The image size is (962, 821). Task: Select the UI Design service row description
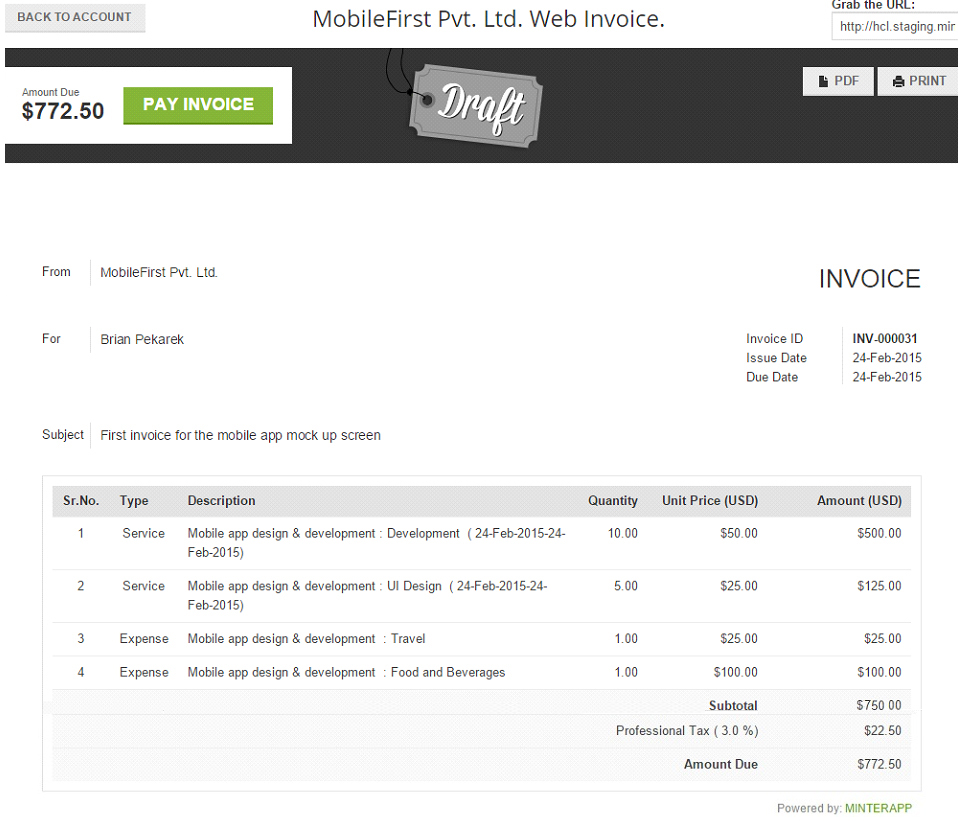click(x=367, y=595)
